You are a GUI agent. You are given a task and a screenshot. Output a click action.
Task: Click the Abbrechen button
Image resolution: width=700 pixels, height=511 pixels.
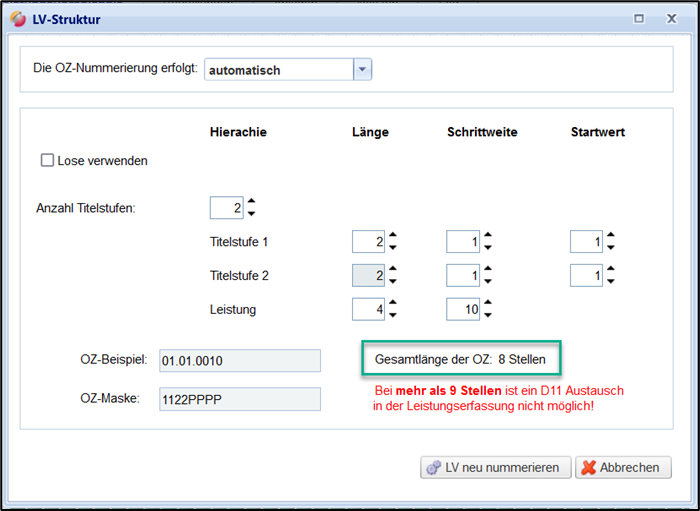click(623, 467)
